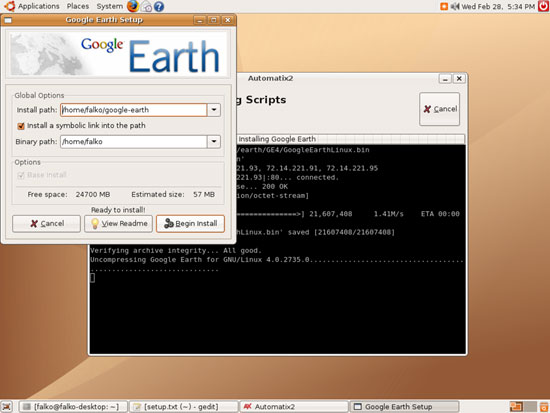Click the View Readme button
The width and height of the screenshot is (550, 413).
(x=119, y=224)
